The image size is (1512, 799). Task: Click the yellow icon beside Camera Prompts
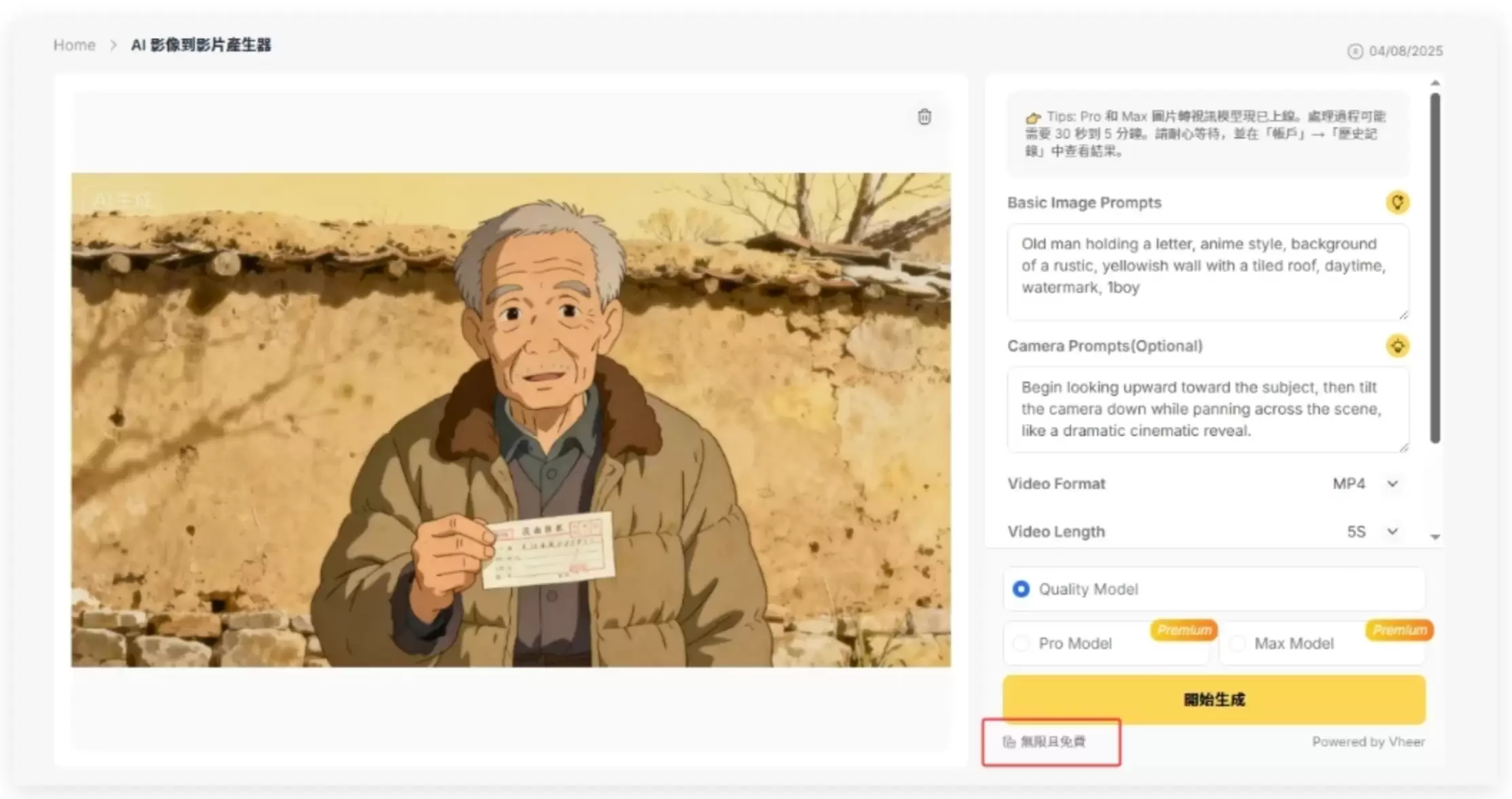point(1397,346)
